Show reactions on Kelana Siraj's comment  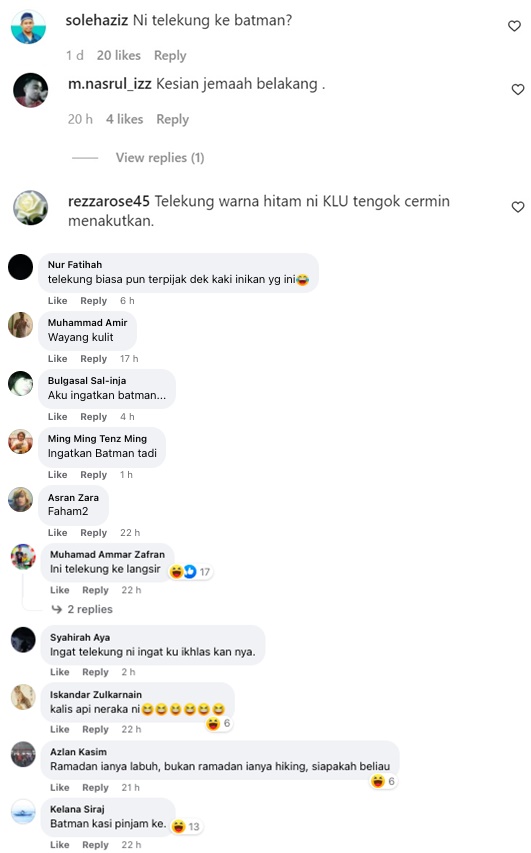pos(186,826)
